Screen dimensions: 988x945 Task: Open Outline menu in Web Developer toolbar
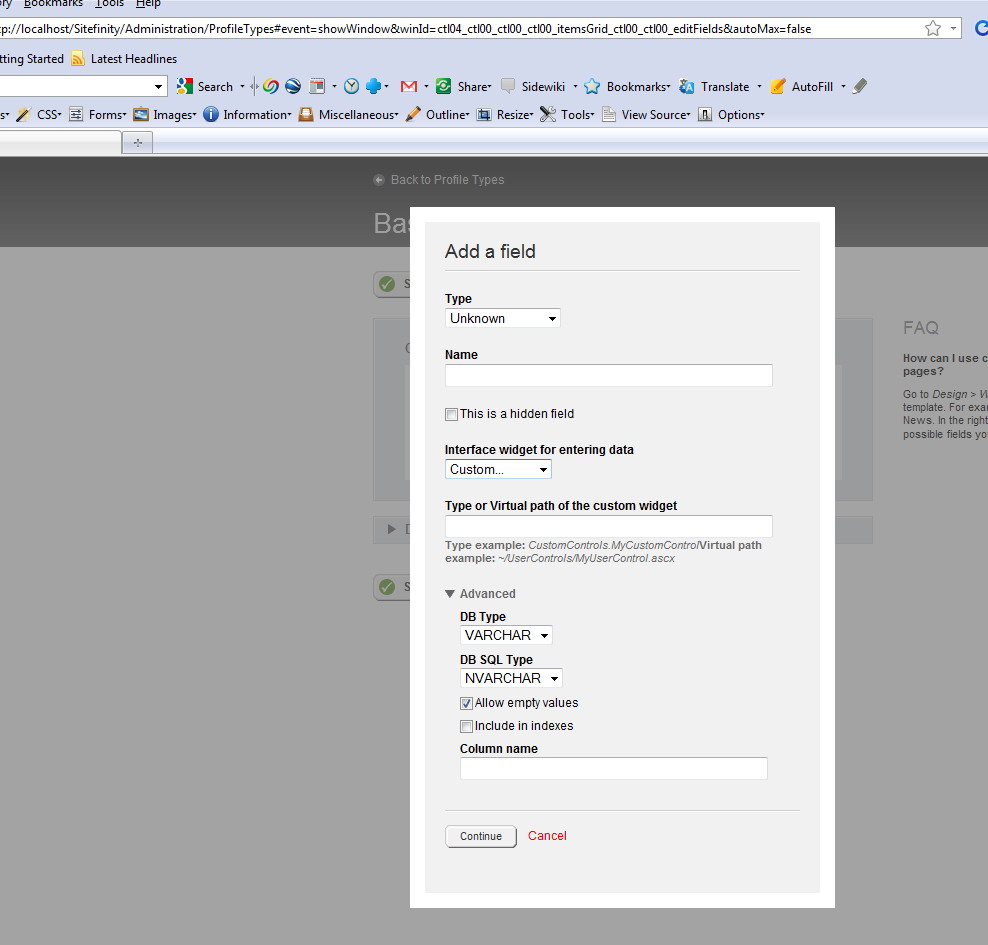tap(438, 115)
